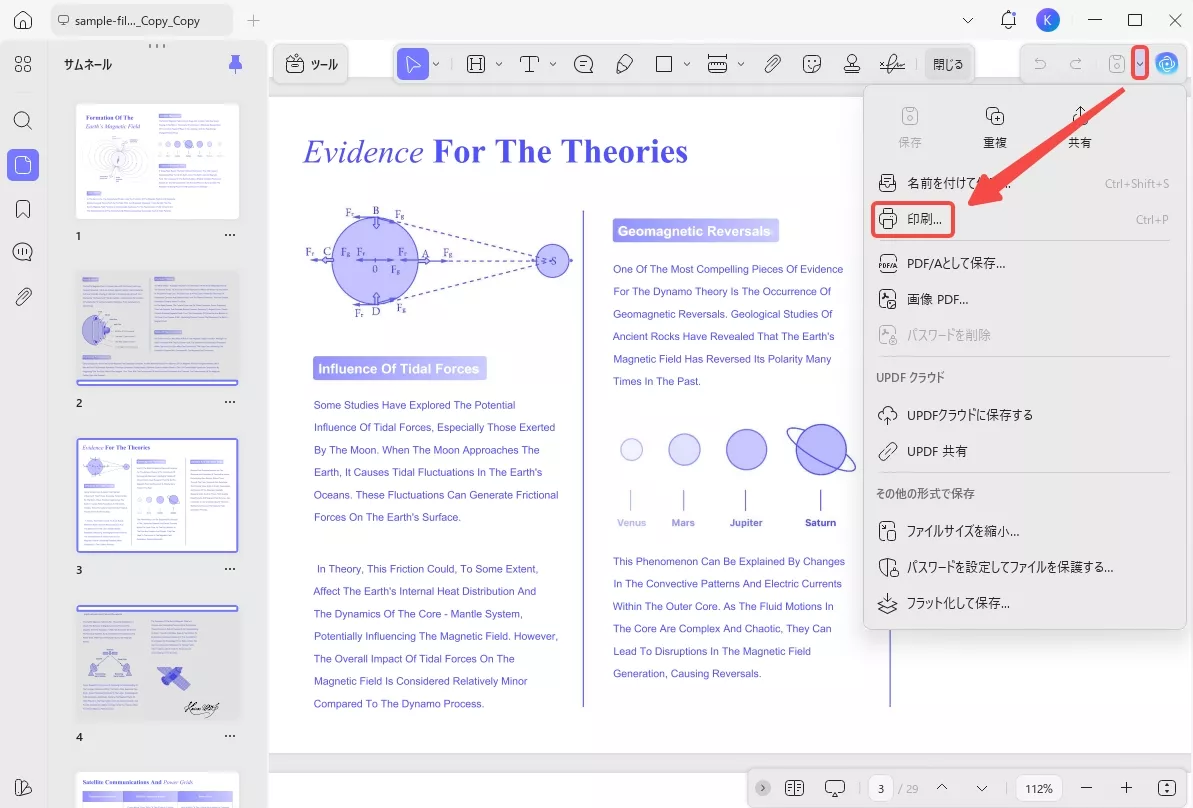Open the ツール tools menu
1193x808 pixels.
(x=312, y=65)
